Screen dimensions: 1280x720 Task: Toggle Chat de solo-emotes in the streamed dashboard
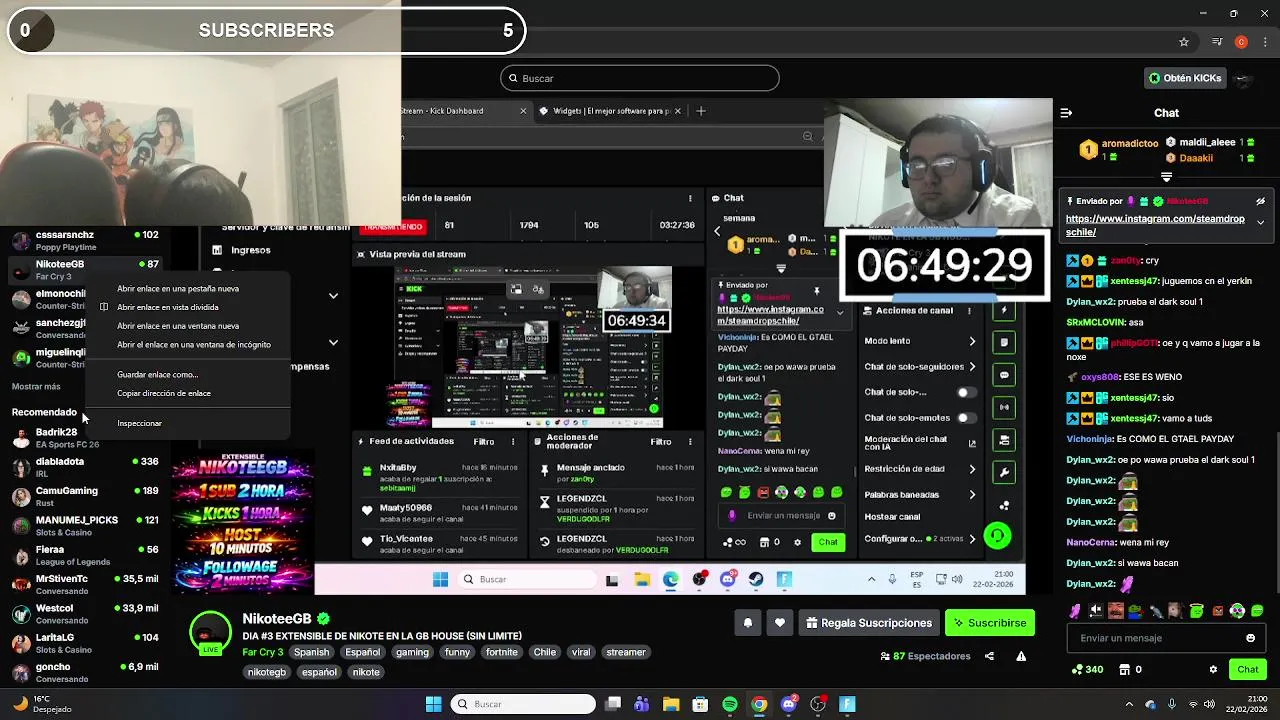pyautogui.click(x=966, y=418)
